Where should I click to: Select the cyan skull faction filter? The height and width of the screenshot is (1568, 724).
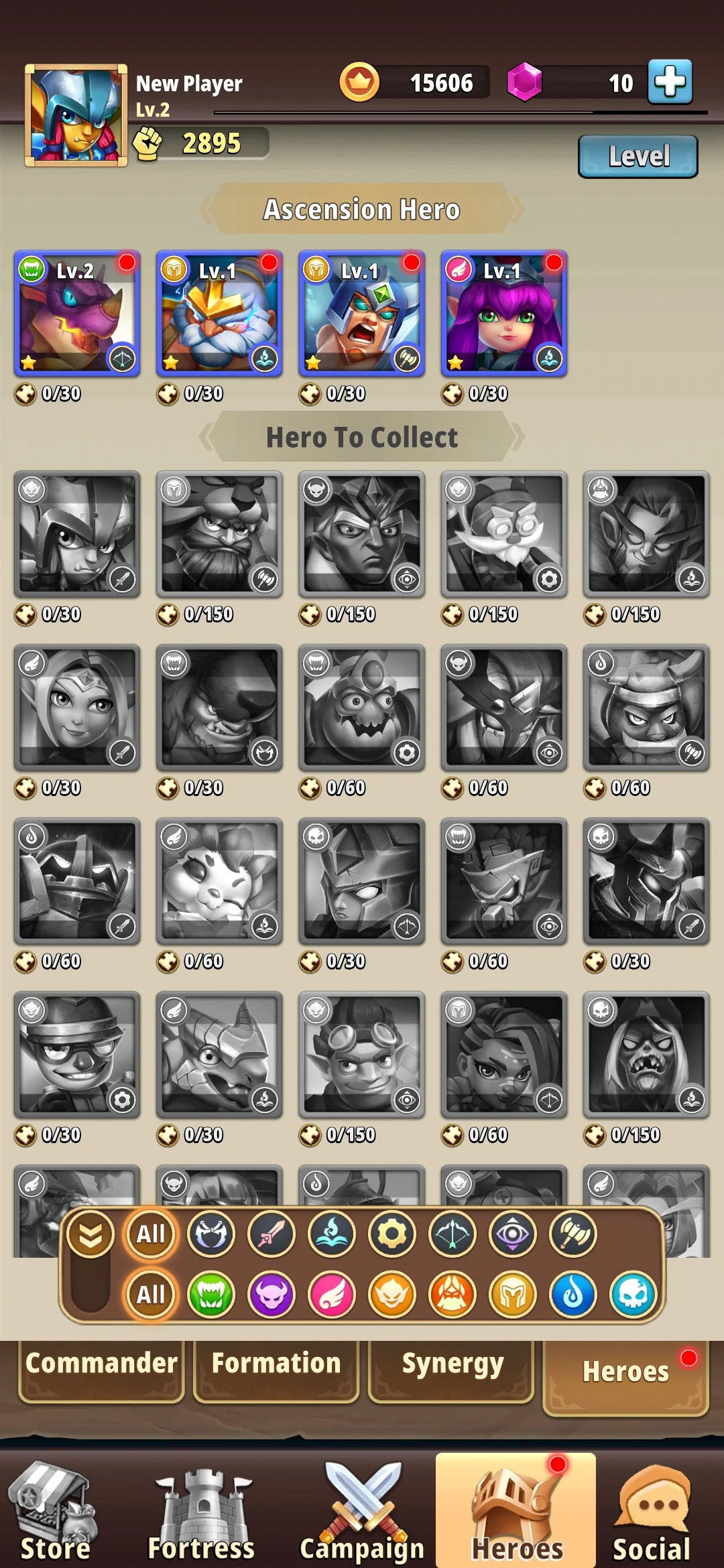[633, 1294]
